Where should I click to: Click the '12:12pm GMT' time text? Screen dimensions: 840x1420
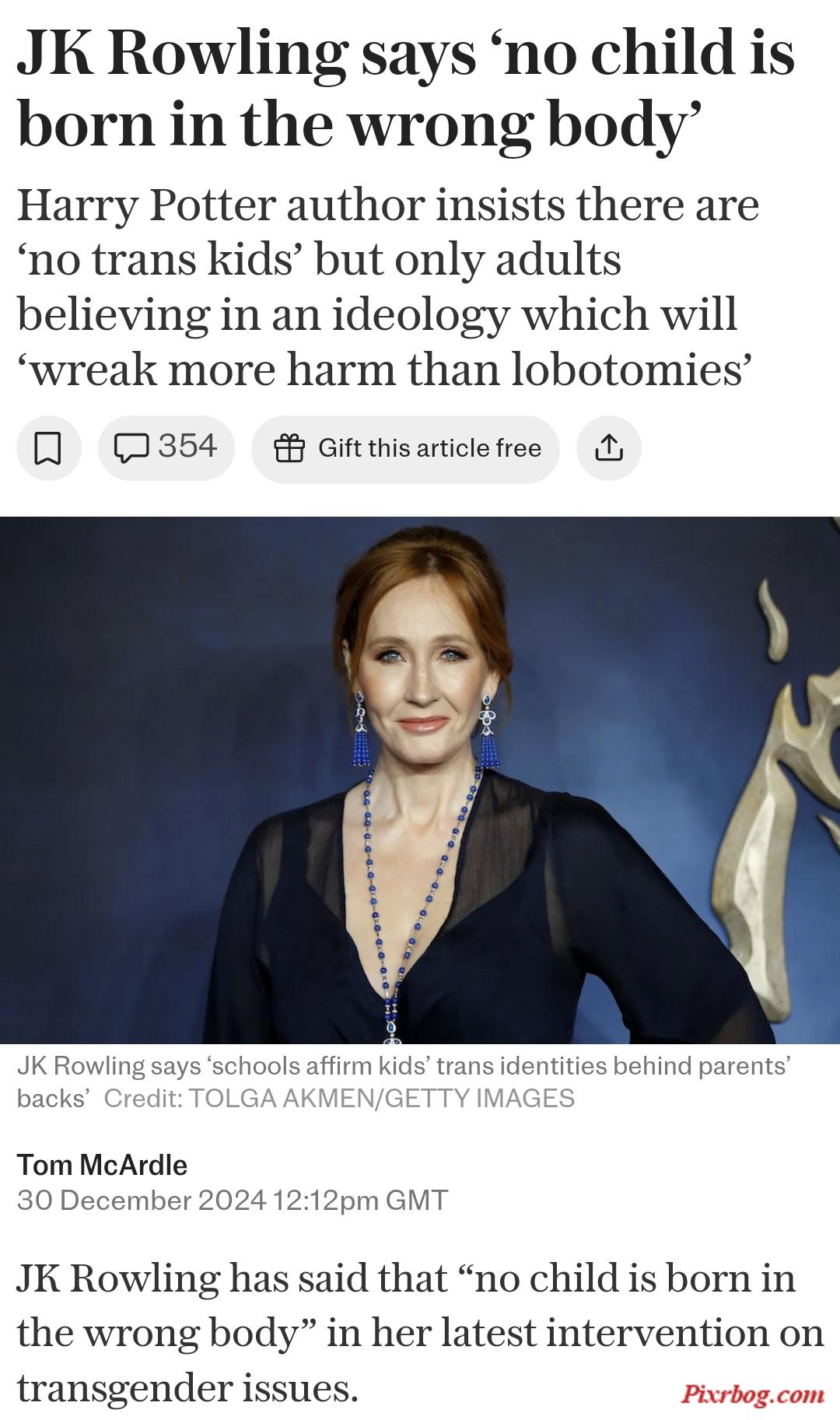point(361,1200)
